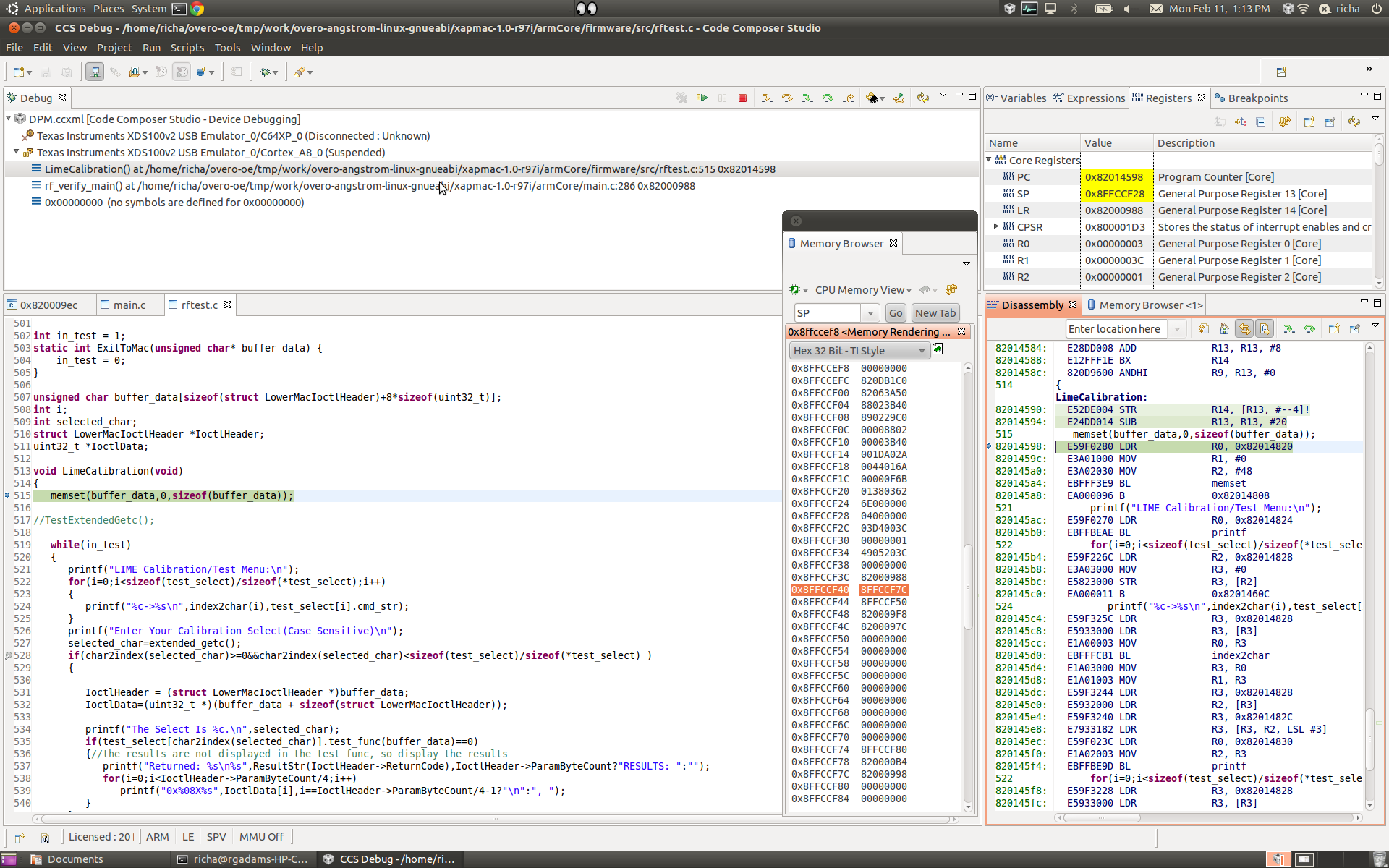
Task: Click the Go button in Memory Browser
Action: pos(896,313)
